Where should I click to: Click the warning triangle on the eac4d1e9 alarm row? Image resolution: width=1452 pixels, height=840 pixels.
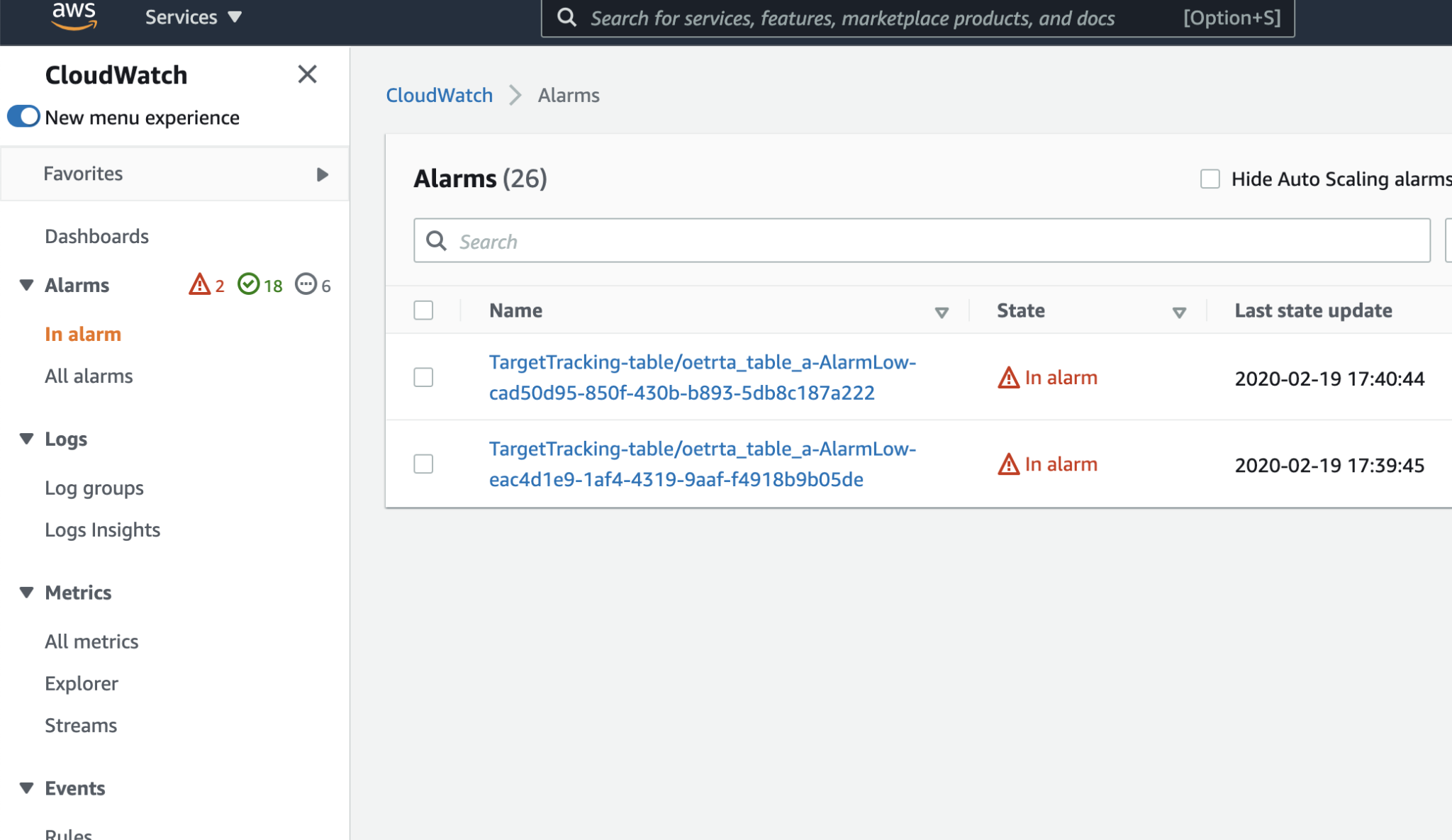pyautogui.click(x=1008, y=464)
